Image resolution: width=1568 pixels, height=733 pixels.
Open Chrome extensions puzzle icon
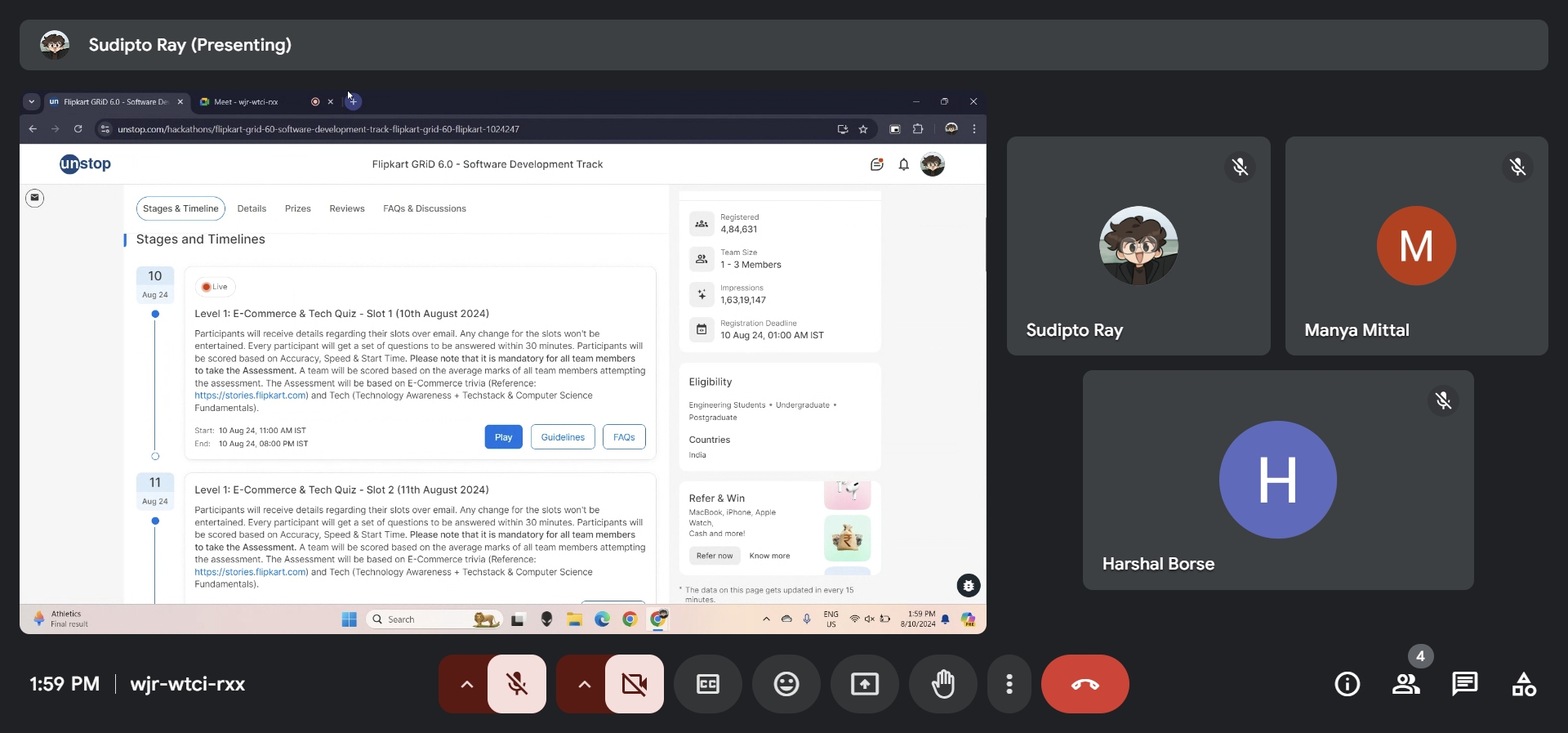coord(918,129)
